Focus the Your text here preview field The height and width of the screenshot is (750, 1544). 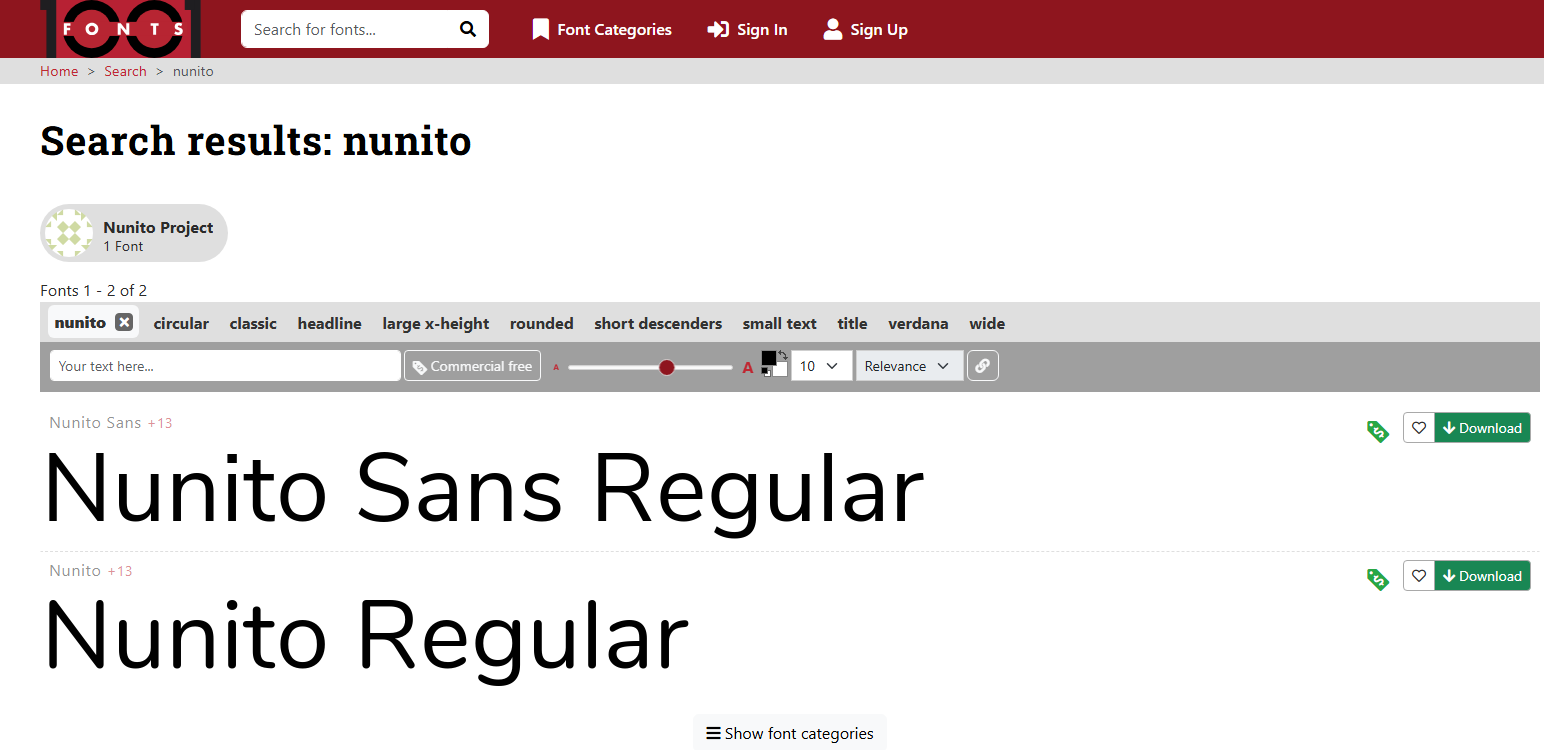(x=225, y=366)
